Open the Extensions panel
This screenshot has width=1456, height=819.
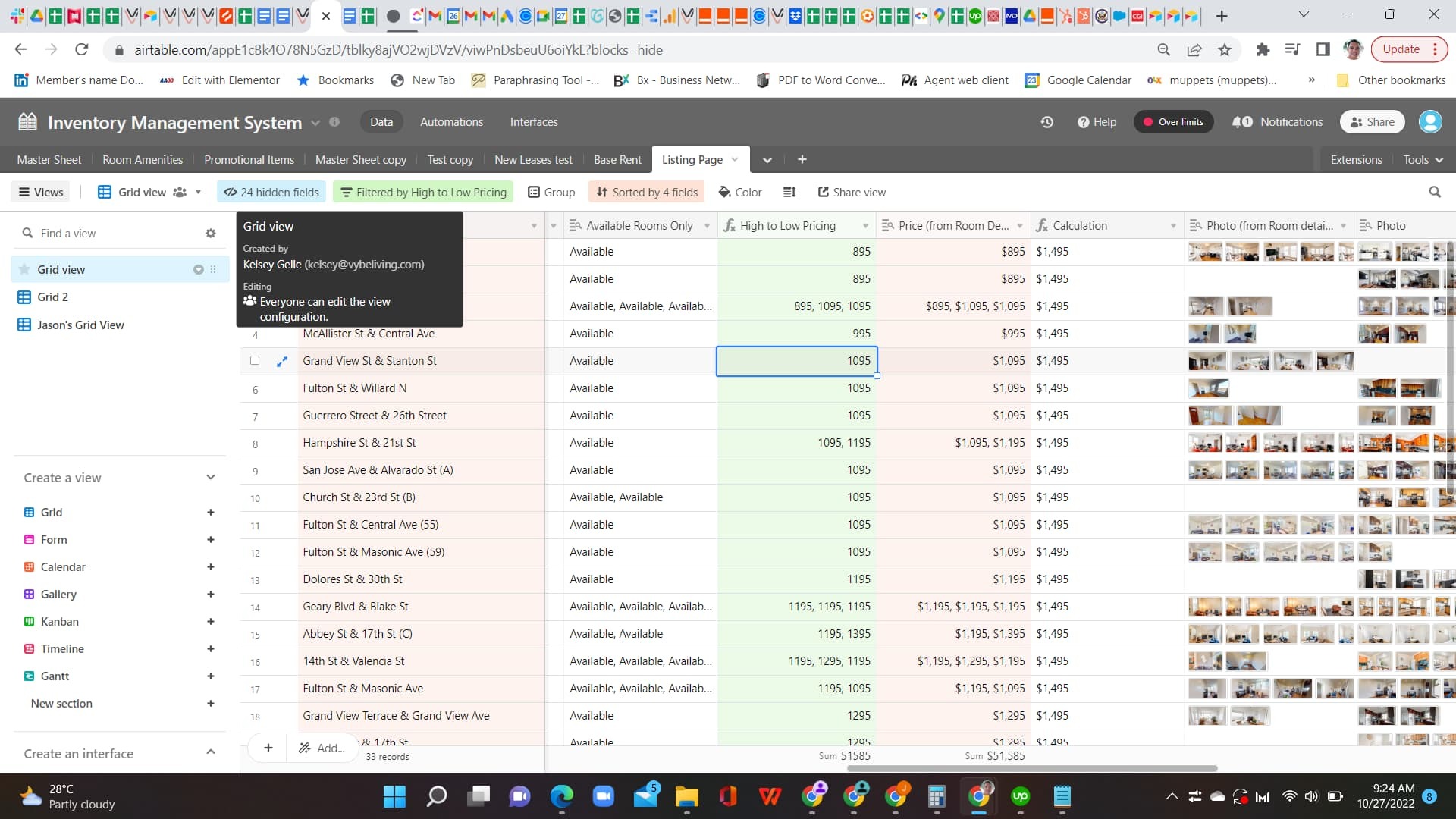coord(1356,160)
